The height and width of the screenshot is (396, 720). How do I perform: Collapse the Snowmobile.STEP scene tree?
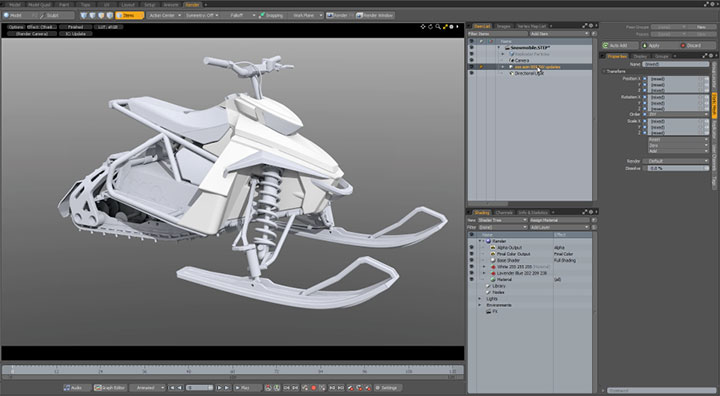[499, 47]
